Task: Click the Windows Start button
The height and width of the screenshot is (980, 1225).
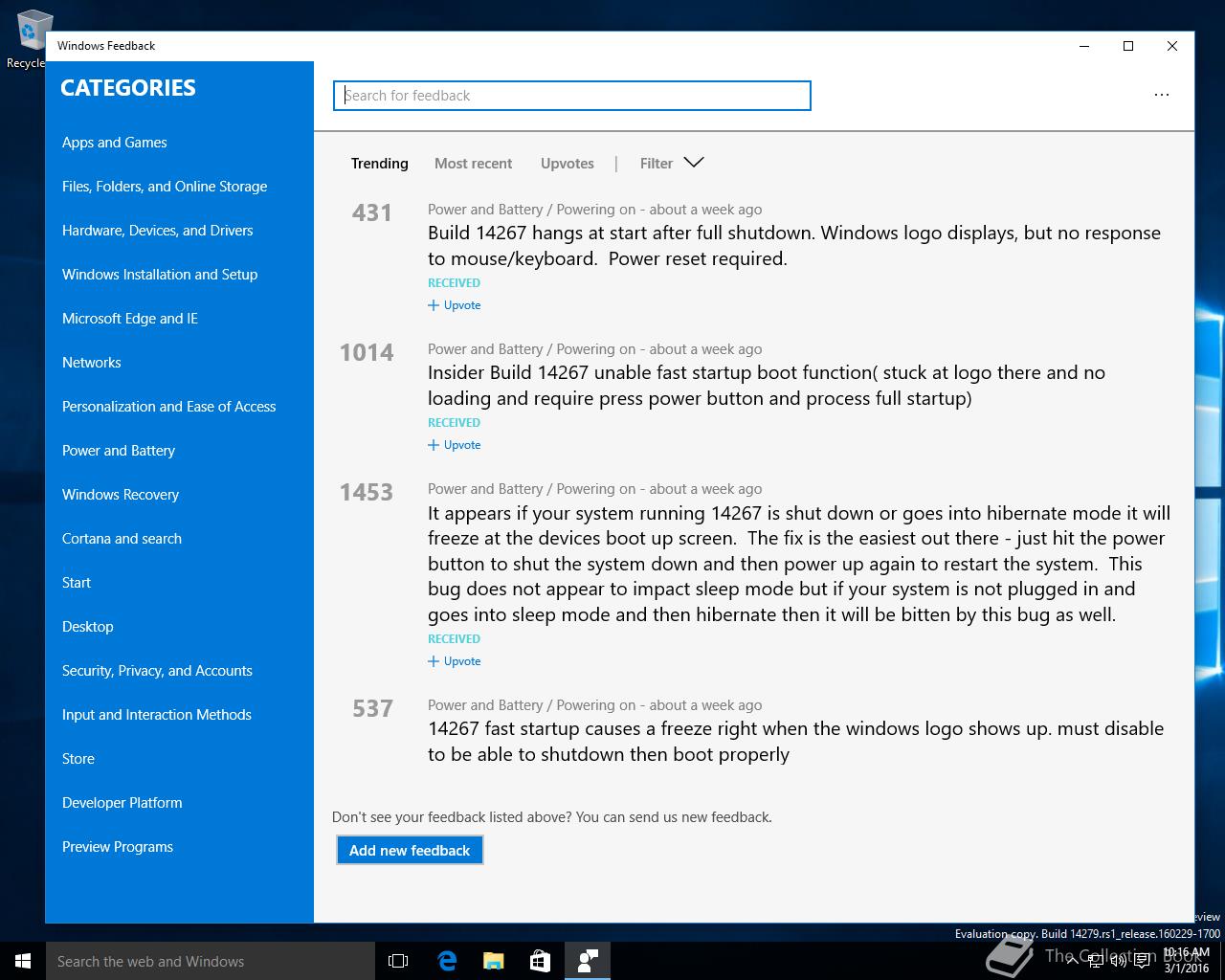Action: (x=23, y=961)
